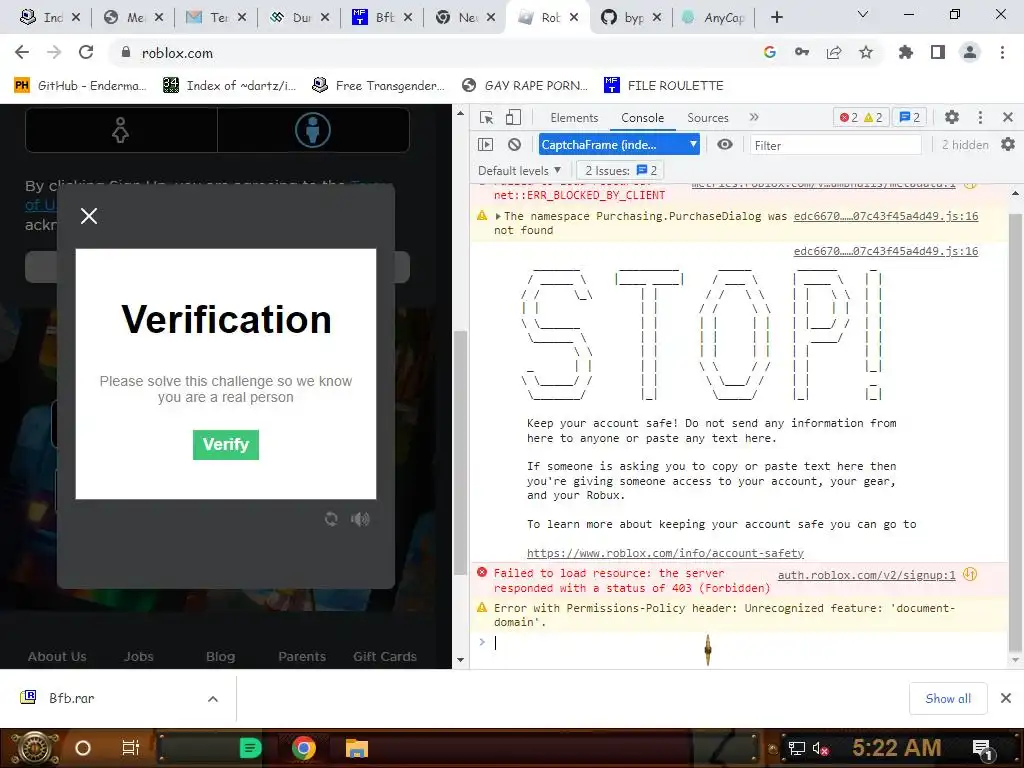Open the Jobs footer link

(x=138, y=656)
